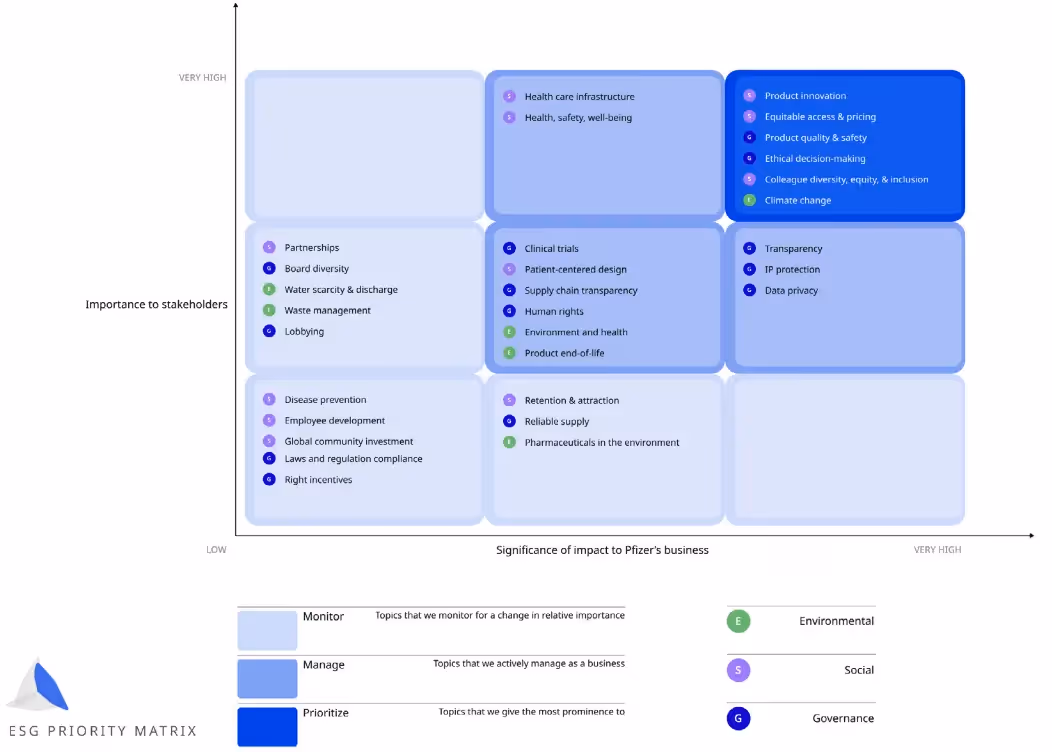
Task: Click the Monitor light blue legend swatch
Action: tap(267, 630)
